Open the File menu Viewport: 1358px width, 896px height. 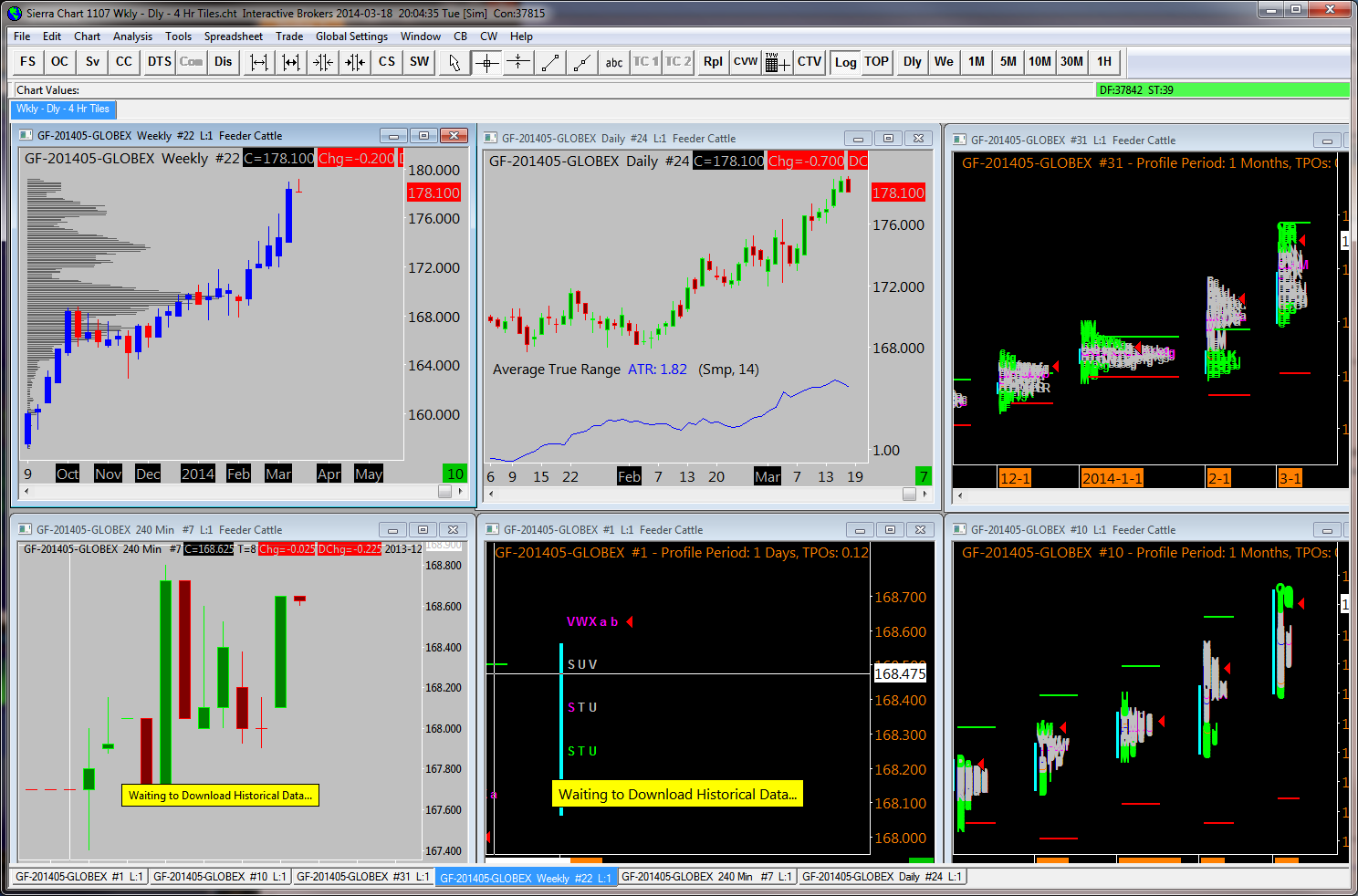click(22, 36)
